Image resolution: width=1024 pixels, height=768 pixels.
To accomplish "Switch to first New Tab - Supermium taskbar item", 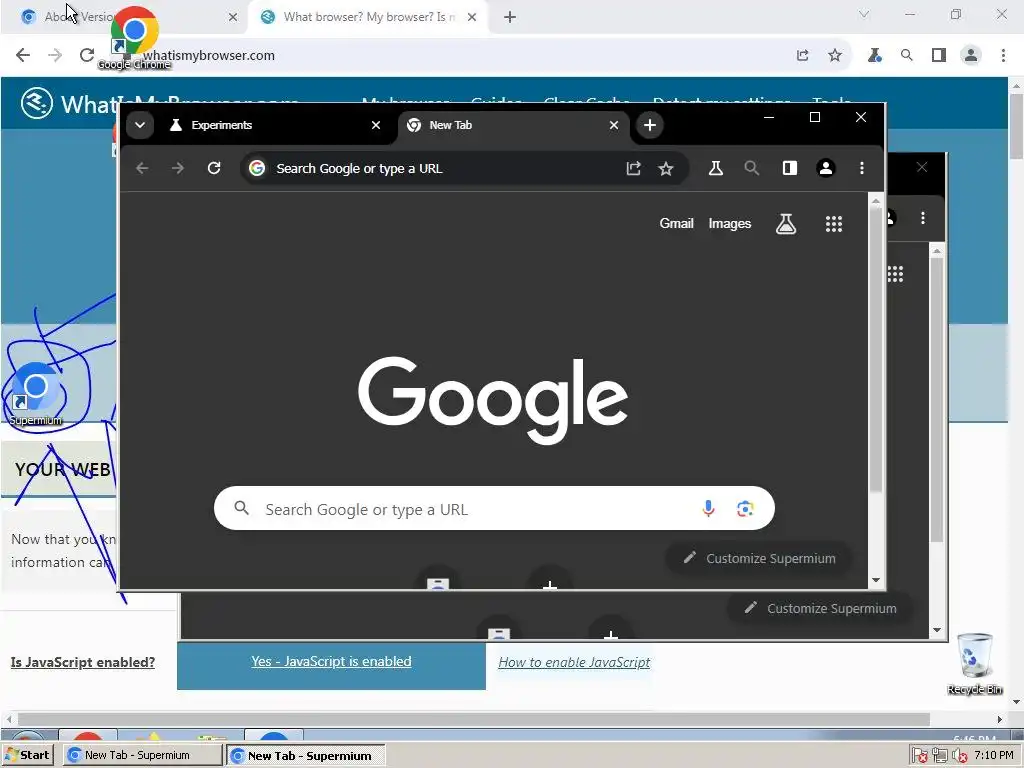I will (x=143, y=755).
